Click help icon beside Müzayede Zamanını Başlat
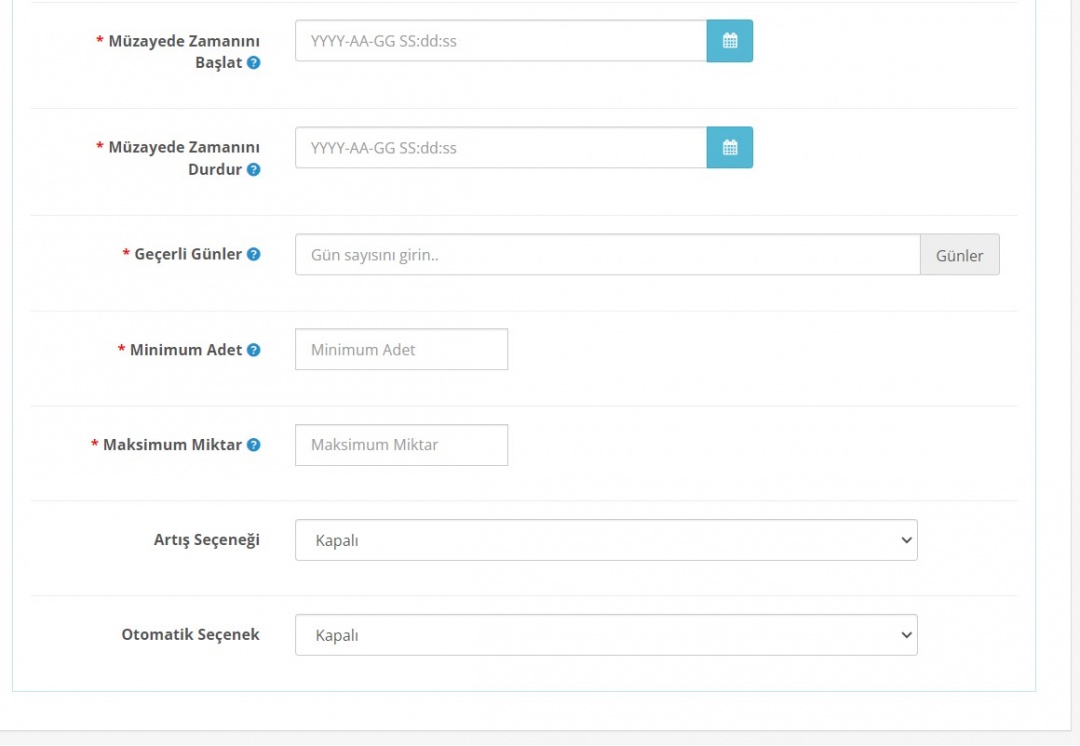Viewport: 1080px width, 746px height. tap(254, 63)
